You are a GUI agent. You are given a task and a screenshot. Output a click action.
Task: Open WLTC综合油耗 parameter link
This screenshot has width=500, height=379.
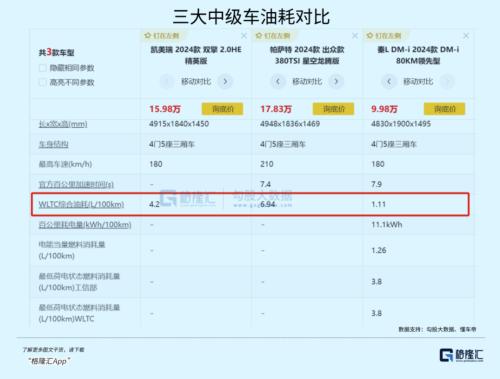(81, 204)
